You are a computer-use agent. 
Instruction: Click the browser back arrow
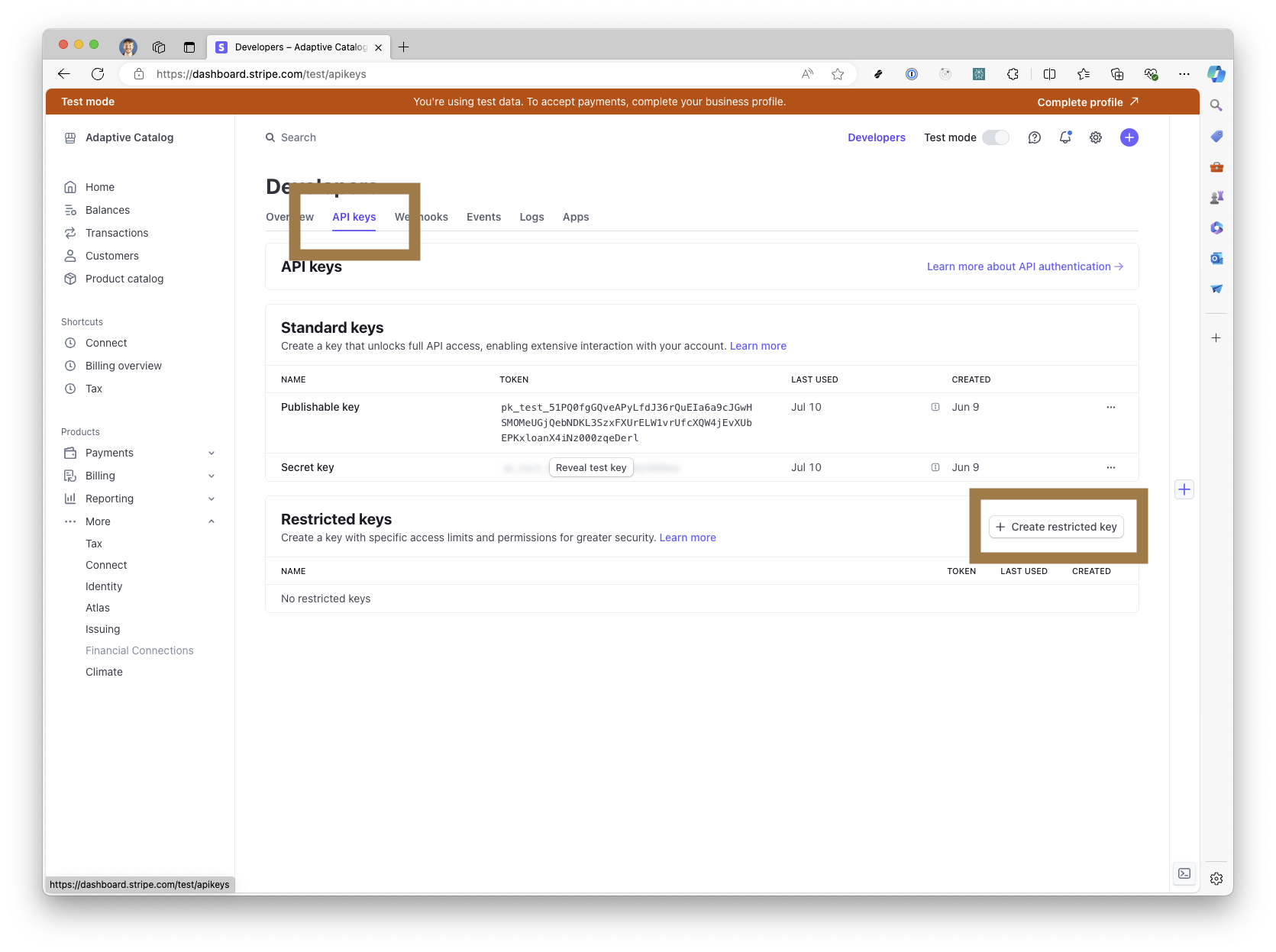(x=64, y=74)
